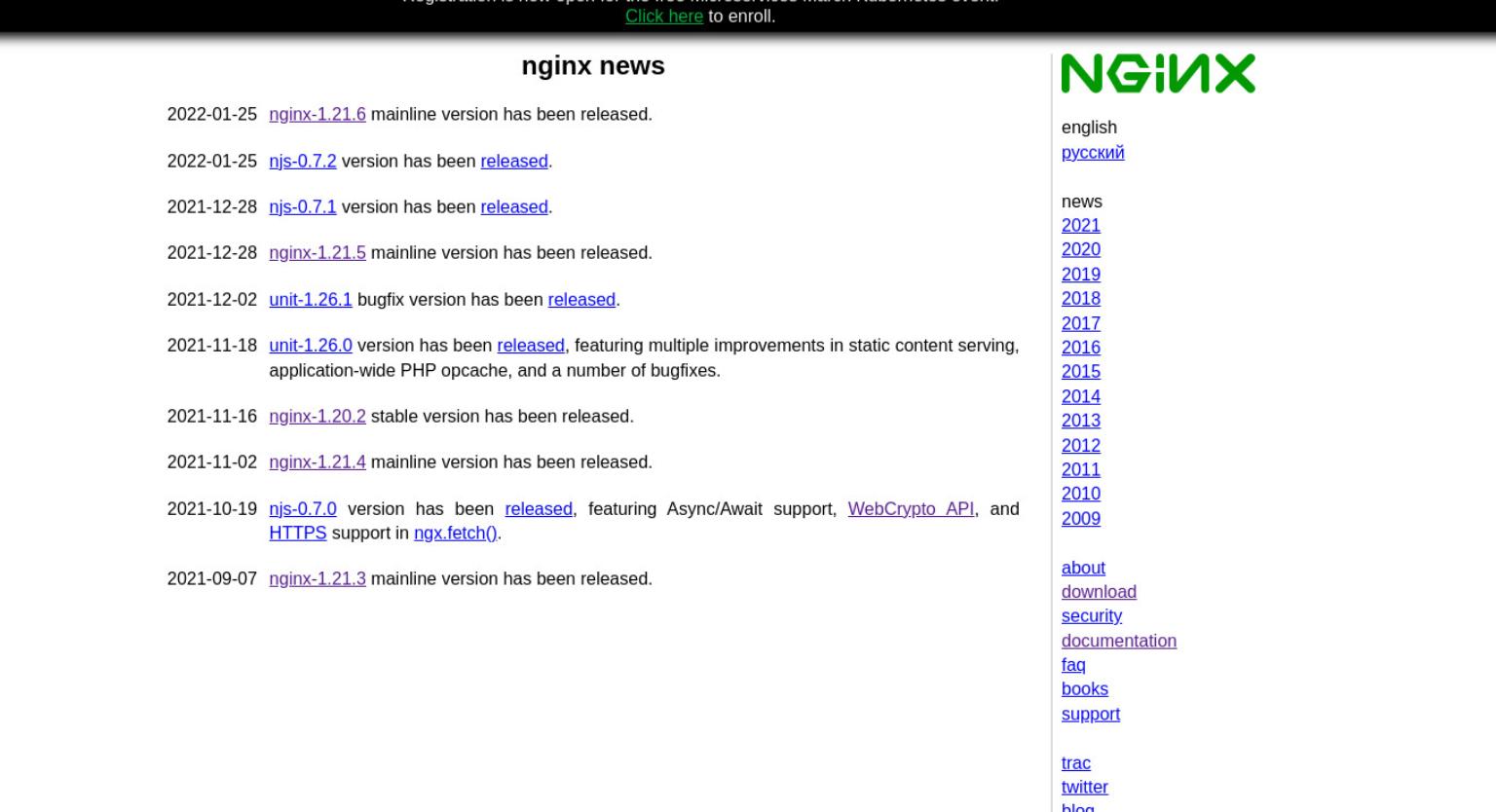Click the 'english' language label
This screenshot has width=1496, height=812.
[x=1089, y=128]
